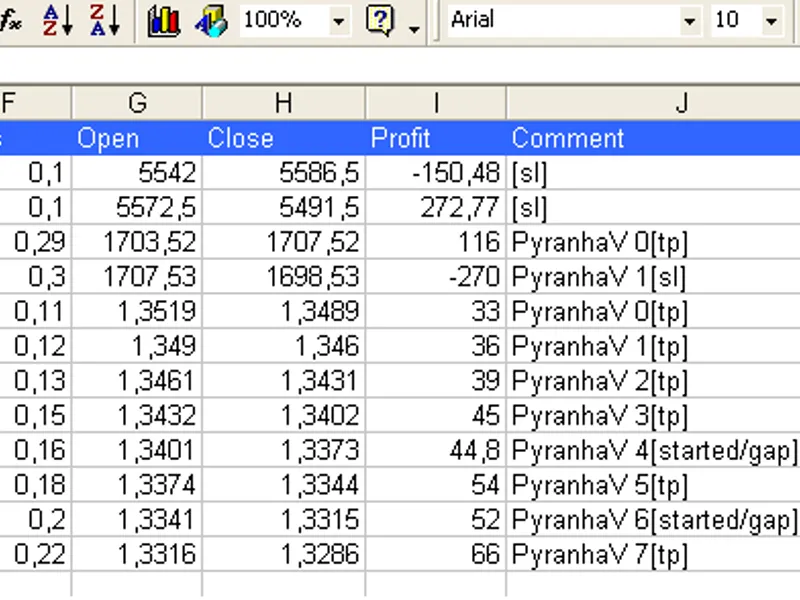This screenshot has height=600, width=800.
Task: Select Profit cell showing 66
Action: (436, 555)
